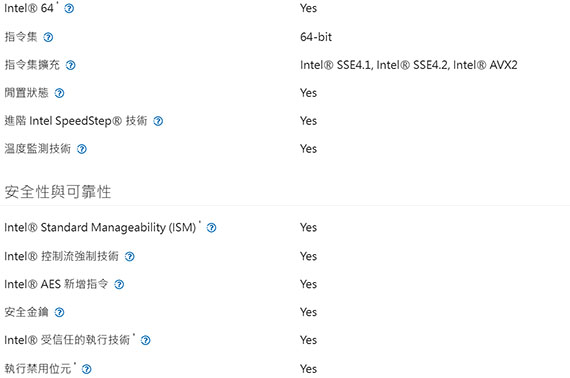The width and height of the screenshot is (570, 378).
Task: Click the help icon beside 執行禁用位元
Action: point(87,369)
